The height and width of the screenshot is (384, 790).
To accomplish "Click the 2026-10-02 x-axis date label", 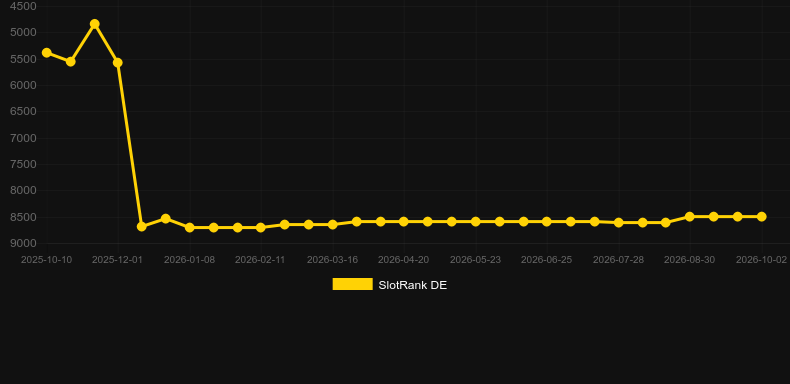I will click(761, 260).
